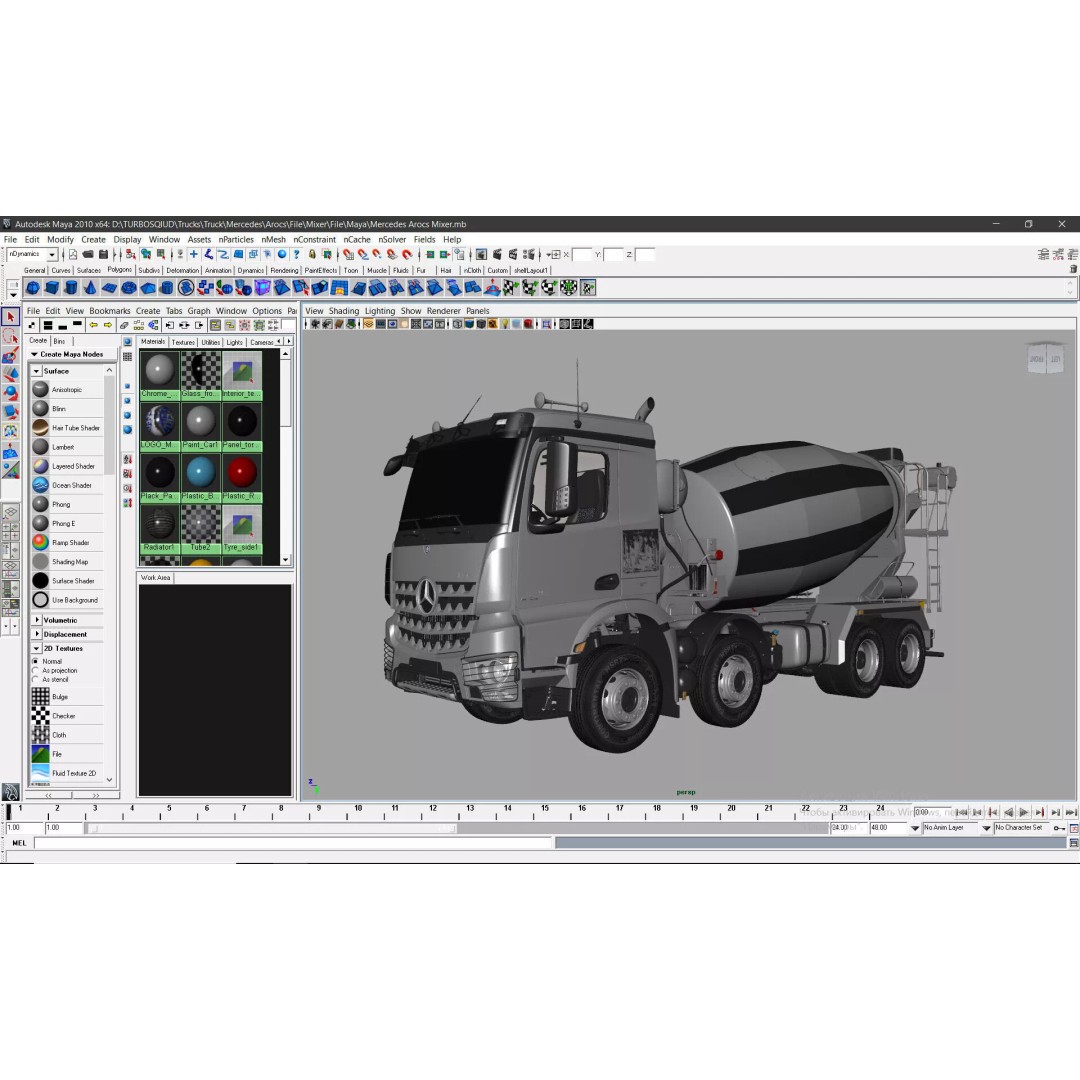Create a polygon cone from the shelf
1080x1080 pixels.
click(x=90, y=288)
